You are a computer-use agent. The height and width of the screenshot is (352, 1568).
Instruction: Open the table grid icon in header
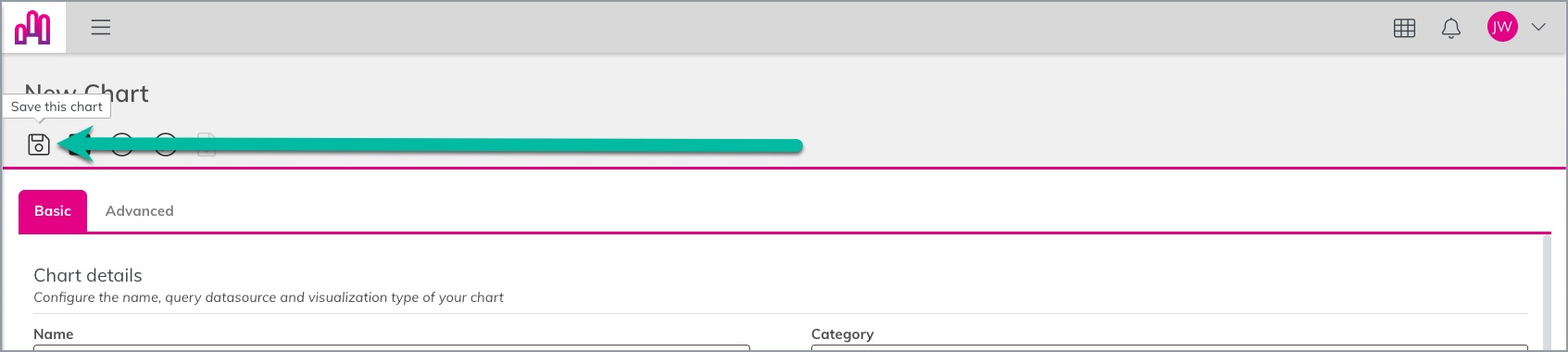[x=1404, y=28]
